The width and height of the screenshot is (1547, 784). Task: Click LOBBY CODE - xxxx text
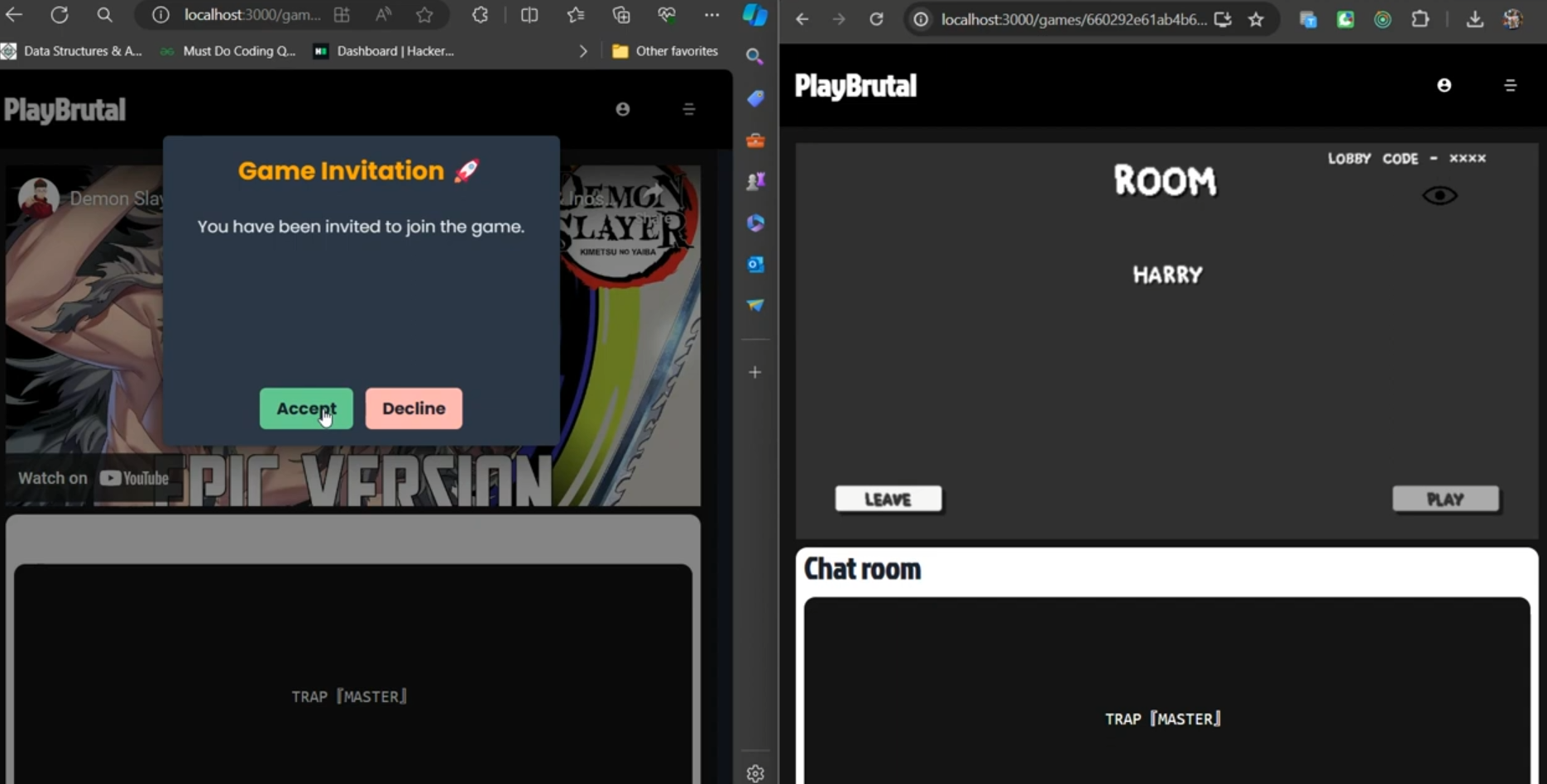click(1406, 158)
